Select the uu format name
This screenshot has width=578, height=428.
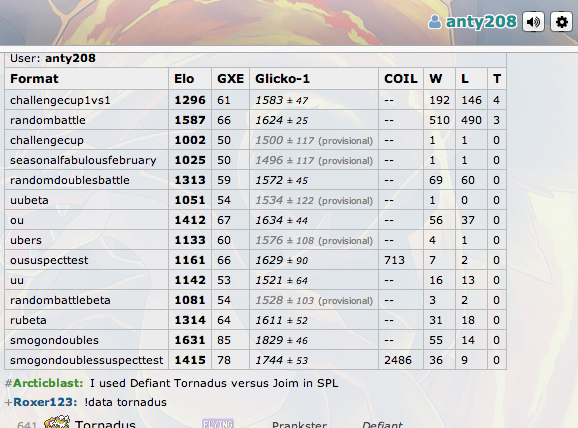coord(17,280)
